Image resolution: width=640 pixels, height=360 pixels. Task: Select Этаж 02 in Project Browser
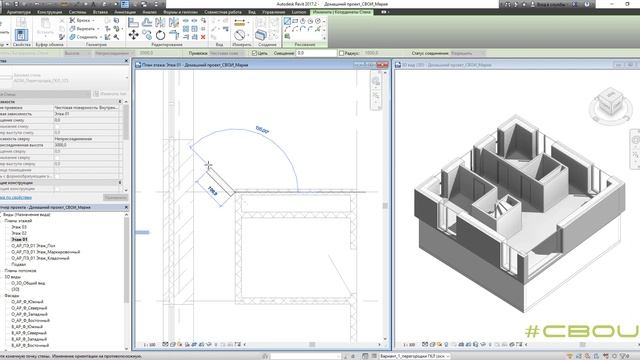click(x=19, y=233)
